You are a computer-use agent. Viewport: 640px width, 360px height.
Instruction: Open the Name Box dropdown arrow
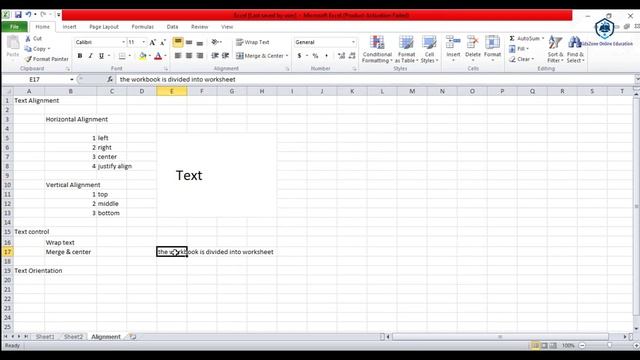[71, 79]
